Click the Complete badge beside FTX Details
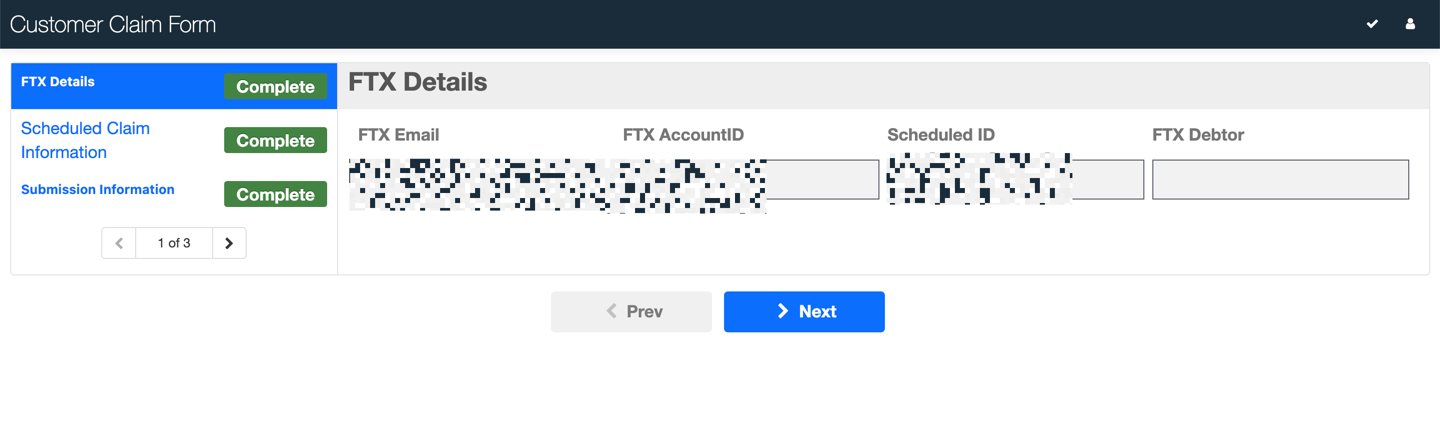This screenshot has height=423, width=1440. click(275, 87)
